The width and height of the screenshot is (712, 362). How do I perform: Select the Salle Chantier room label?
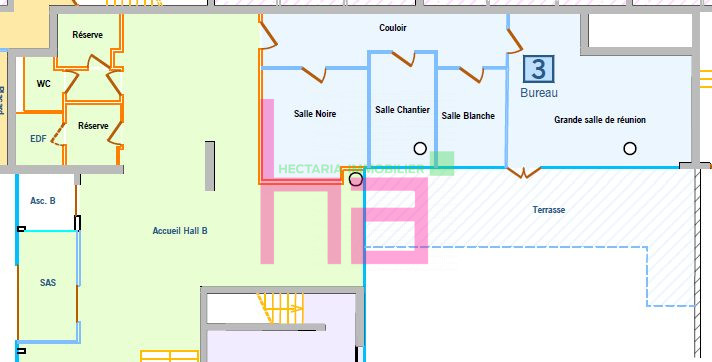(402, 109)
